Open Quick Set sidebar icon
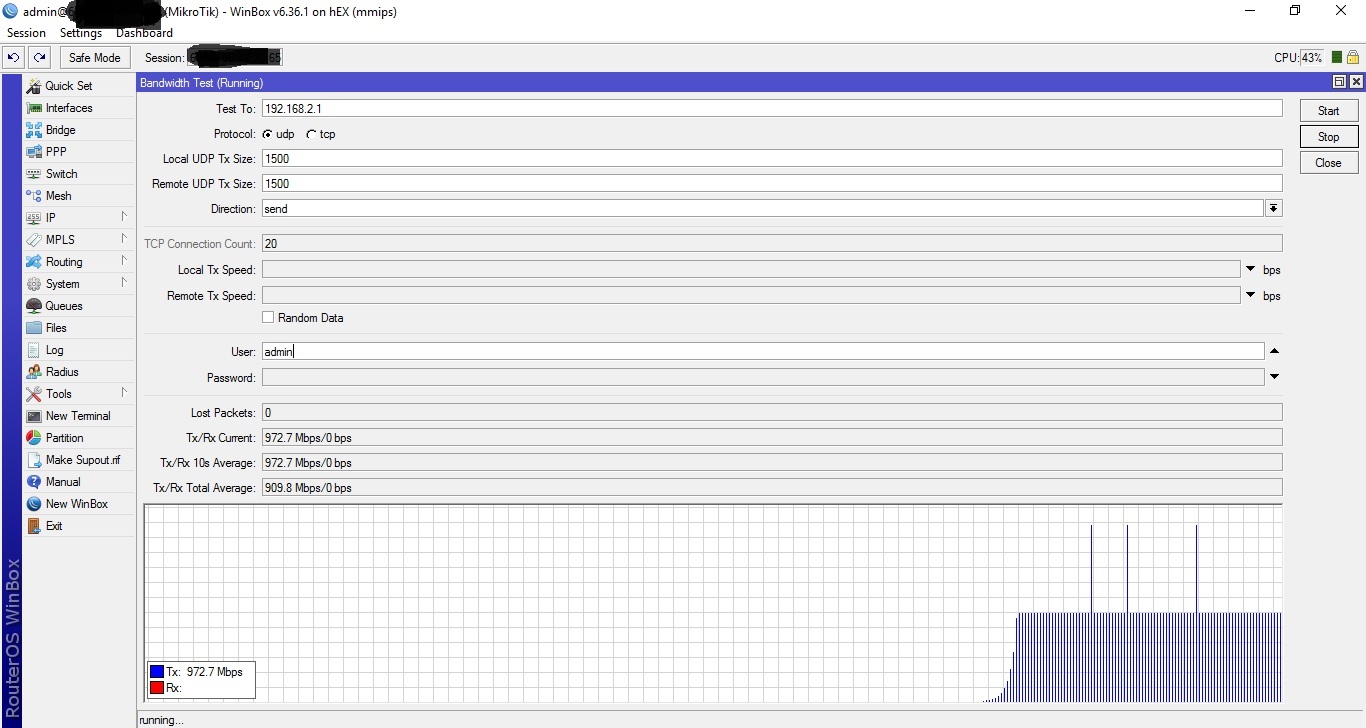Viewport: 1366px width, 728px height. pos(34,86)
